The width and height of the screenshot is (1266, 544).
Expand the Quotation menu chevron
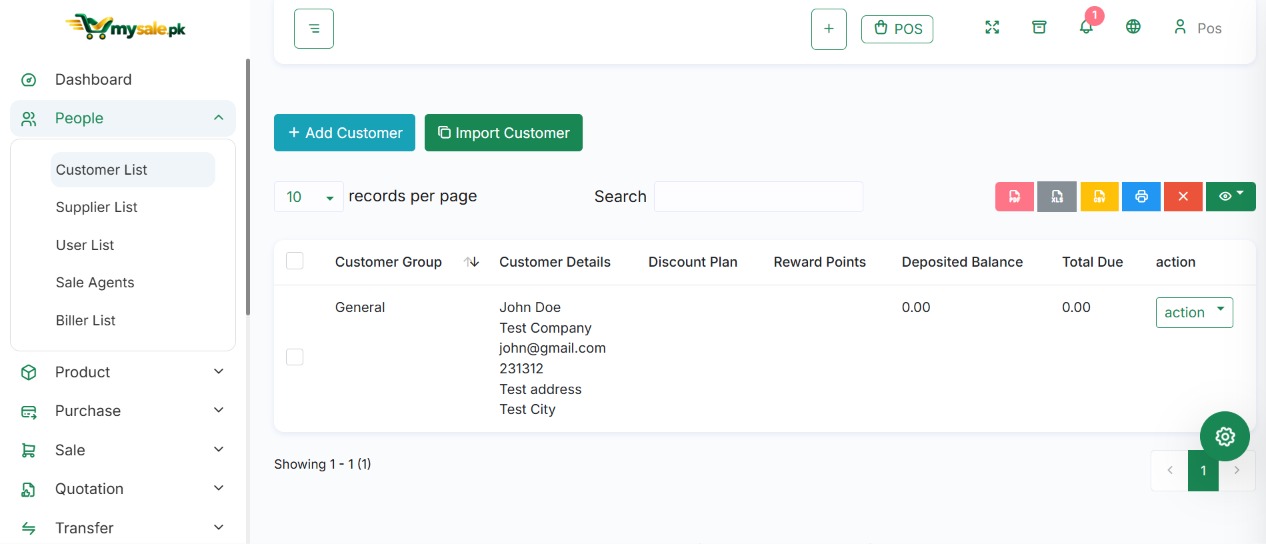(218, 488)
